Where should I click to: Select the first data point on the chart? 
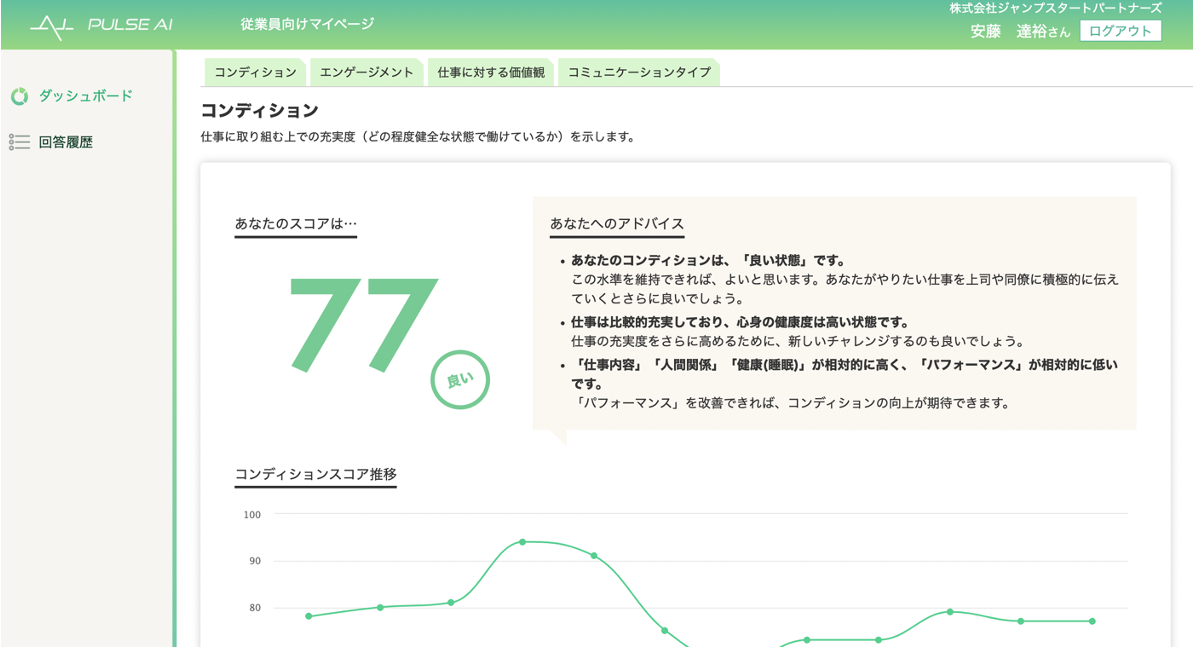click(308, 616)
